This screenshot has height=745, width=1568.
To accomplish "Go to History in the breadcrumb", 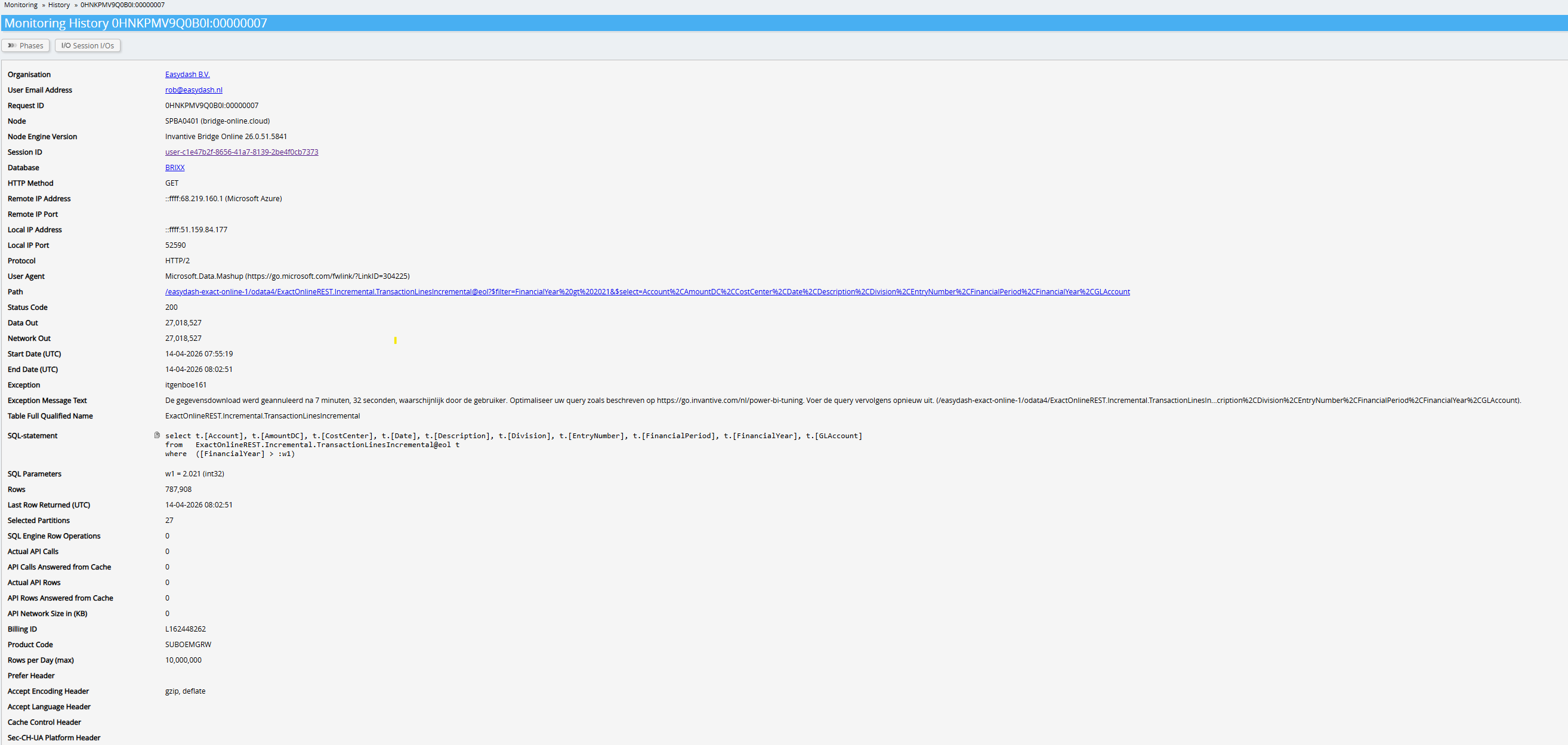I will [59, 5].
